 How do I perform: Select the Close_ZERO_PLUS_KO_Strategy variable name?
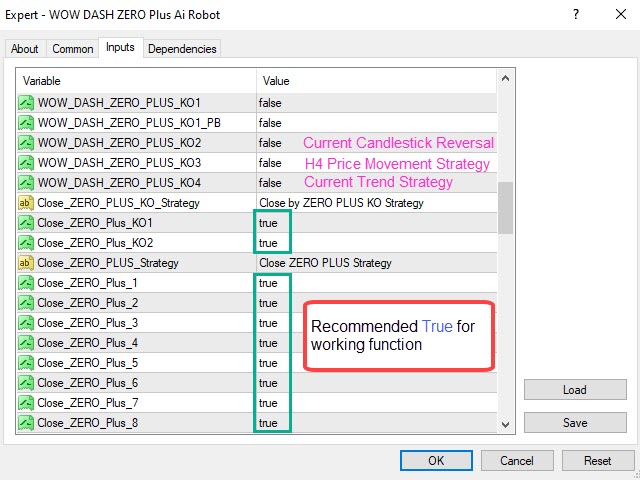118,203
